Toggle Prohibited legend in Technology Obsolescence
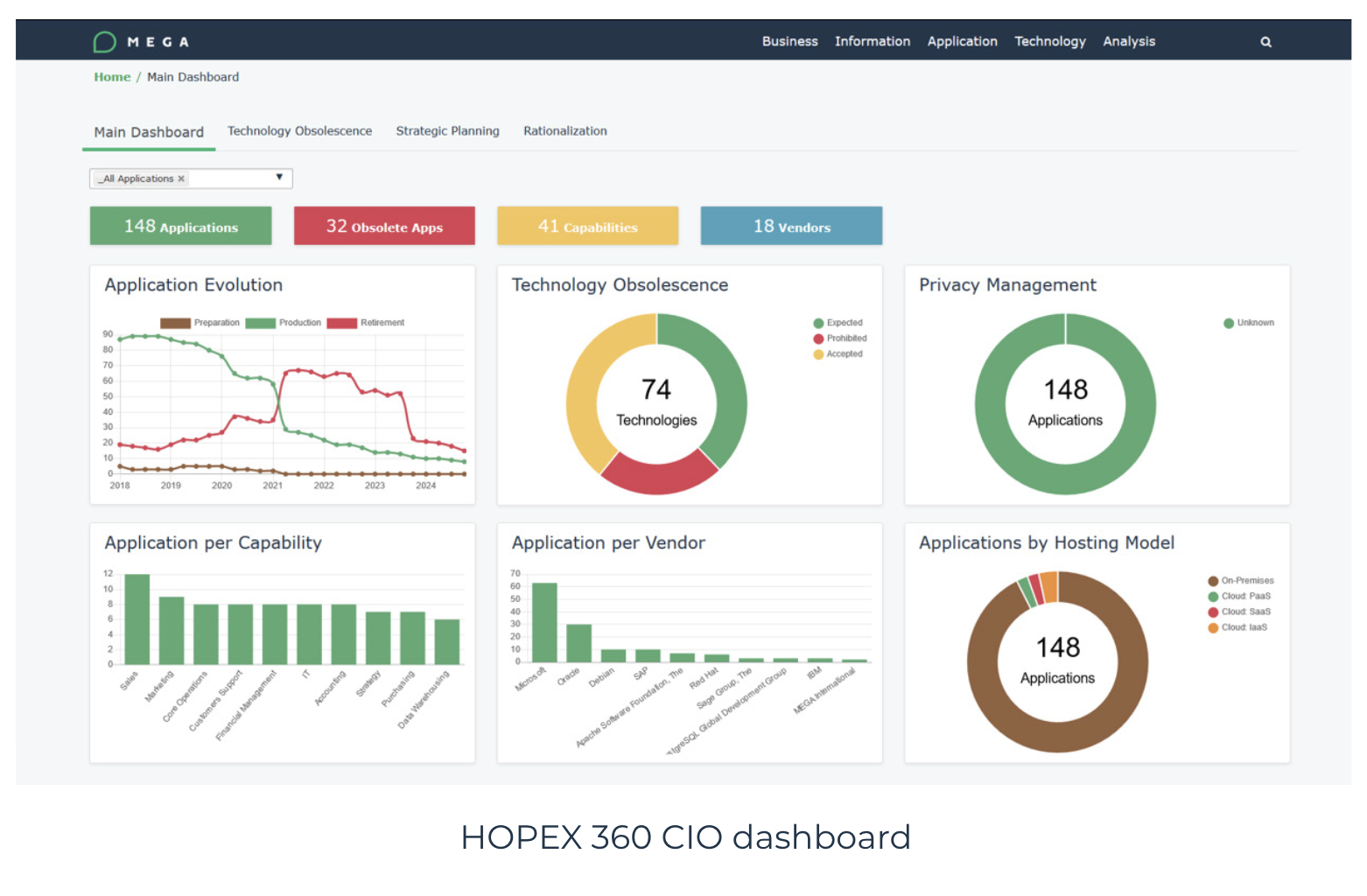1367x896 pixels. pyautogui.click(x=840, y=339)
